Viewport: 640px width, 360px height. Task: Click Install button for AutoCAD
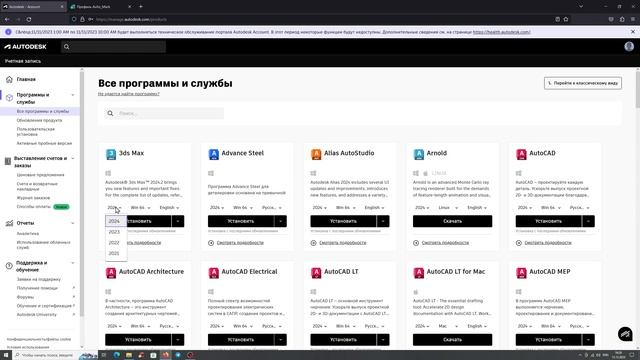[x=549, y=221]
